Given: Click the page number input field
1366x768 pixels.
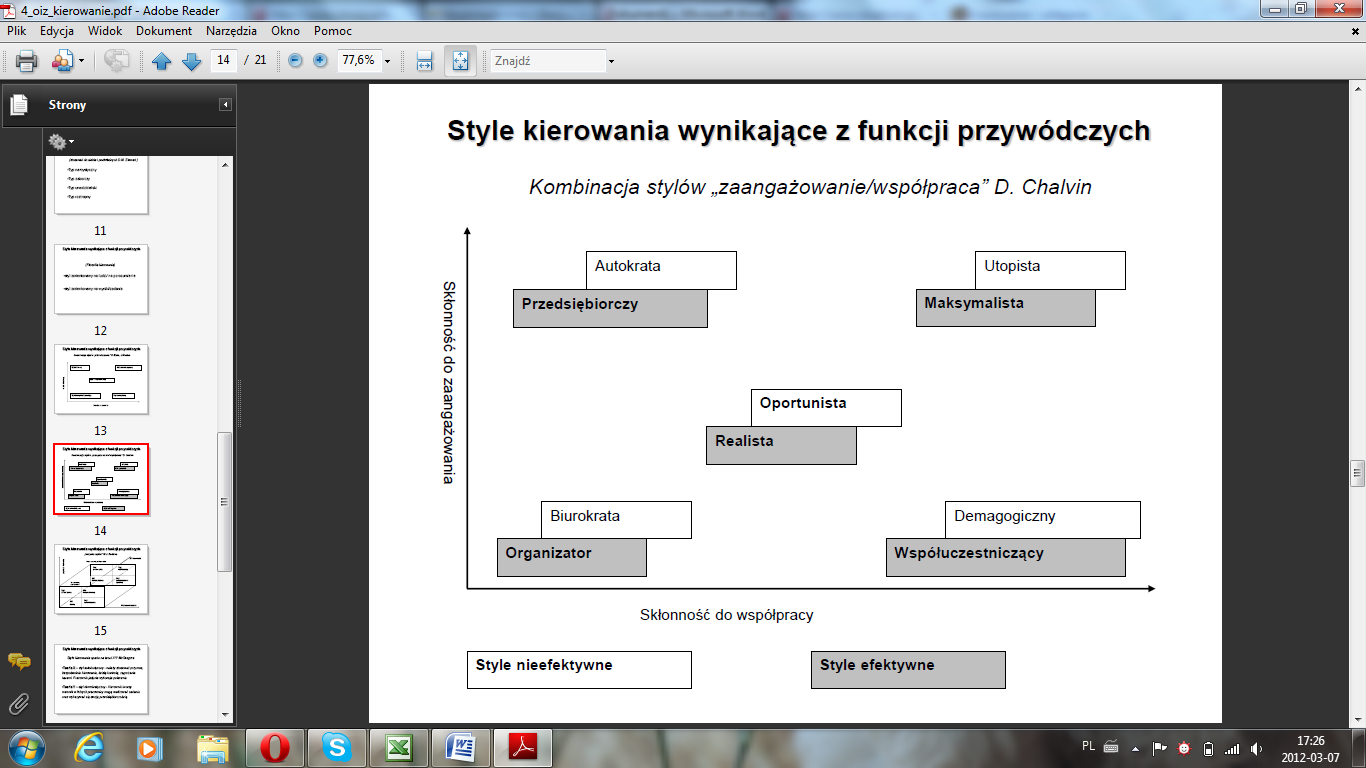Looking at the screenshot, I should coord(223,61).
